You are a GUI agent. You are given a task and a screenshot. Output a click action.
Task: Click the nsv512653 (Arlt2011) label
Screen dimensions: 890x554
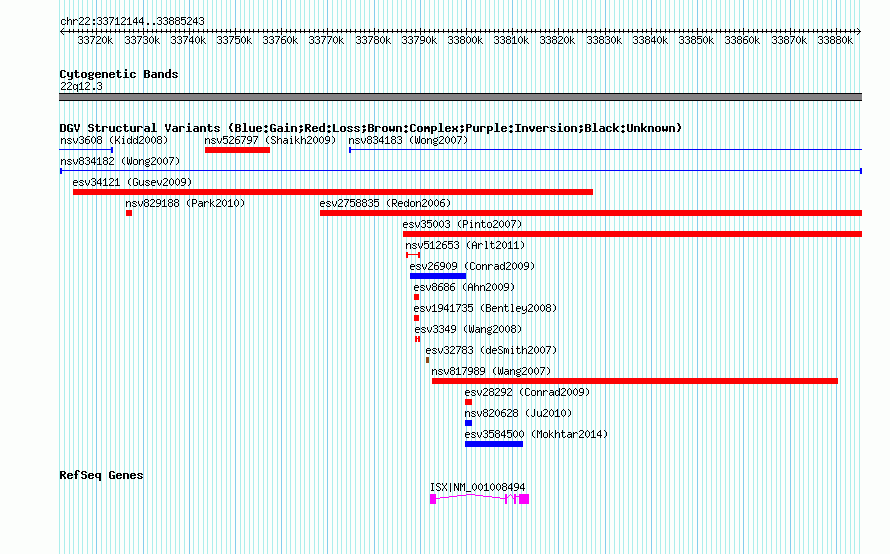(x=465, y=245)
